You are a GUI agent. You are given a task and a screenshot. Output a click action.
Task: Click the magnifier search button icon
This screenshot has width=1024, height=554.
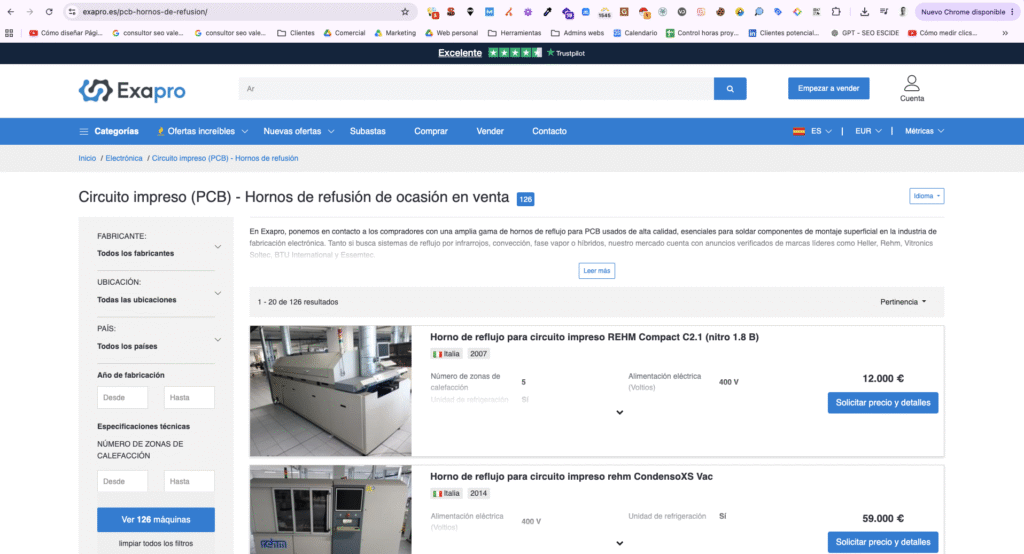click(730, 89)
